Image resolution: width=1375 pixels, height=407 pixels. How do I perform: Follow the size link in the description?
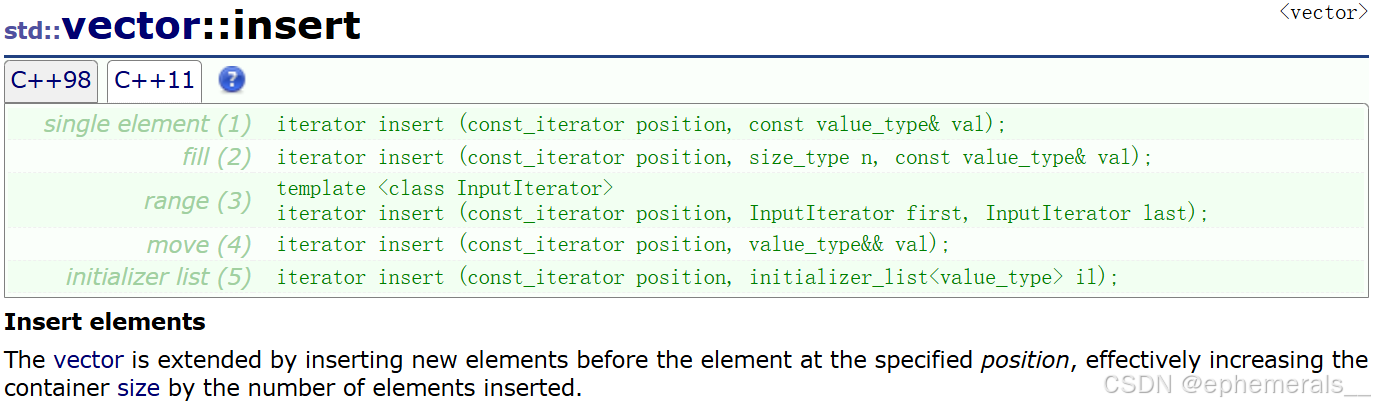click(138, 387)
